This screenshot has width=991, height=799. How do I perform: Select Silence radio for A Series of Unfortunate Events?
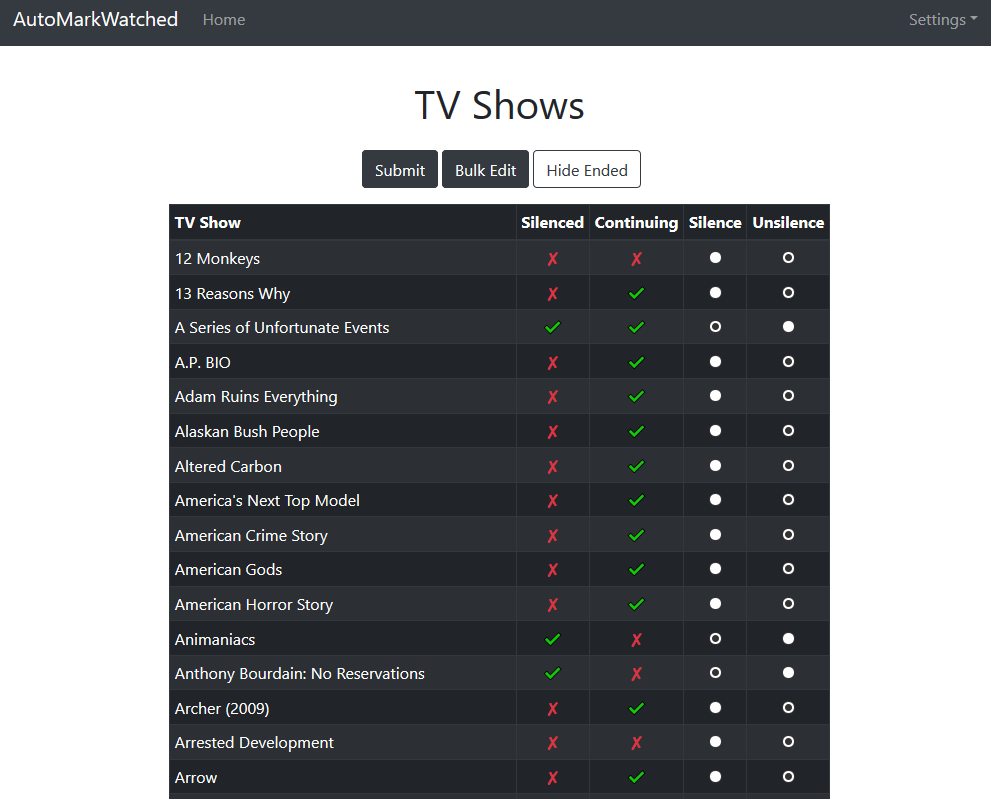[x=715, y=327]
